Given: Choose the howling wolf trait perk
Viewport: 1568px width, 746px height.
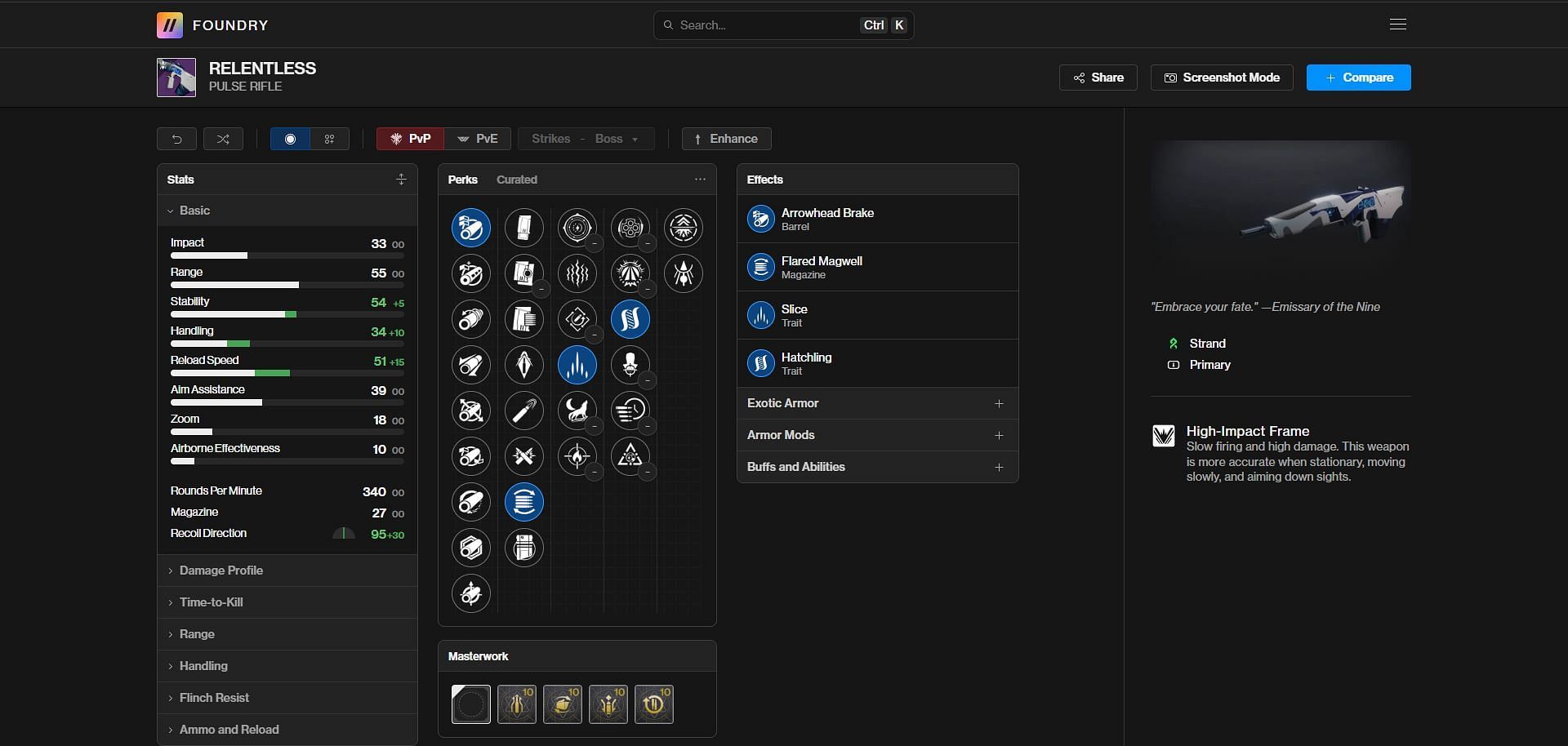Looking at the screenshot, I should tap(577, 411).
